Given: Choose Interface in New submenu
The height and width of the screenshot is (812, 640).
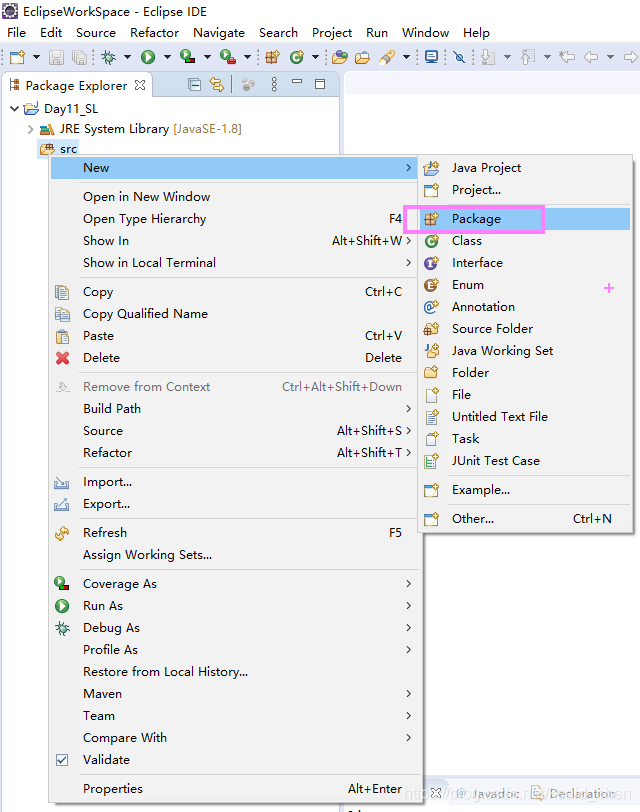Looking at the screenshot, I should click(525, 263).
